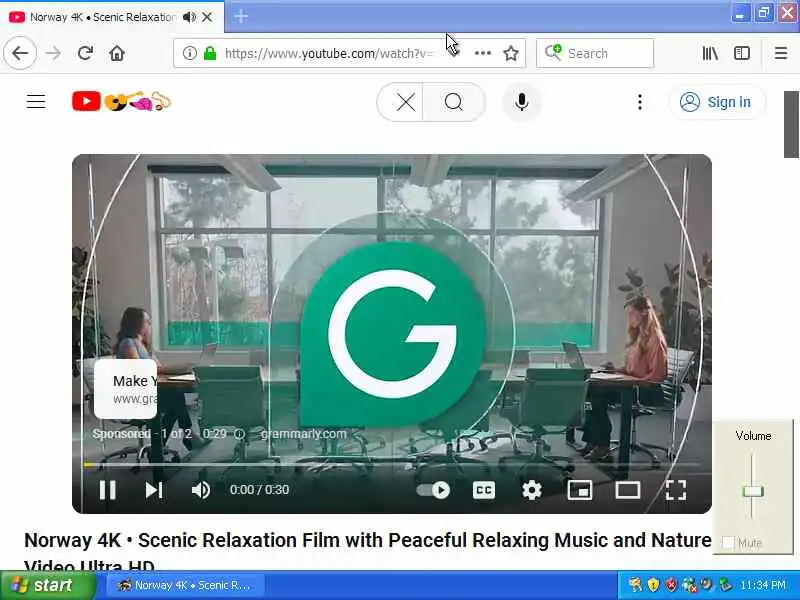The width and height of the screenshot is (800, 600).
Task: Mute the tab using the tab audio icon
Action: point(189,17)
